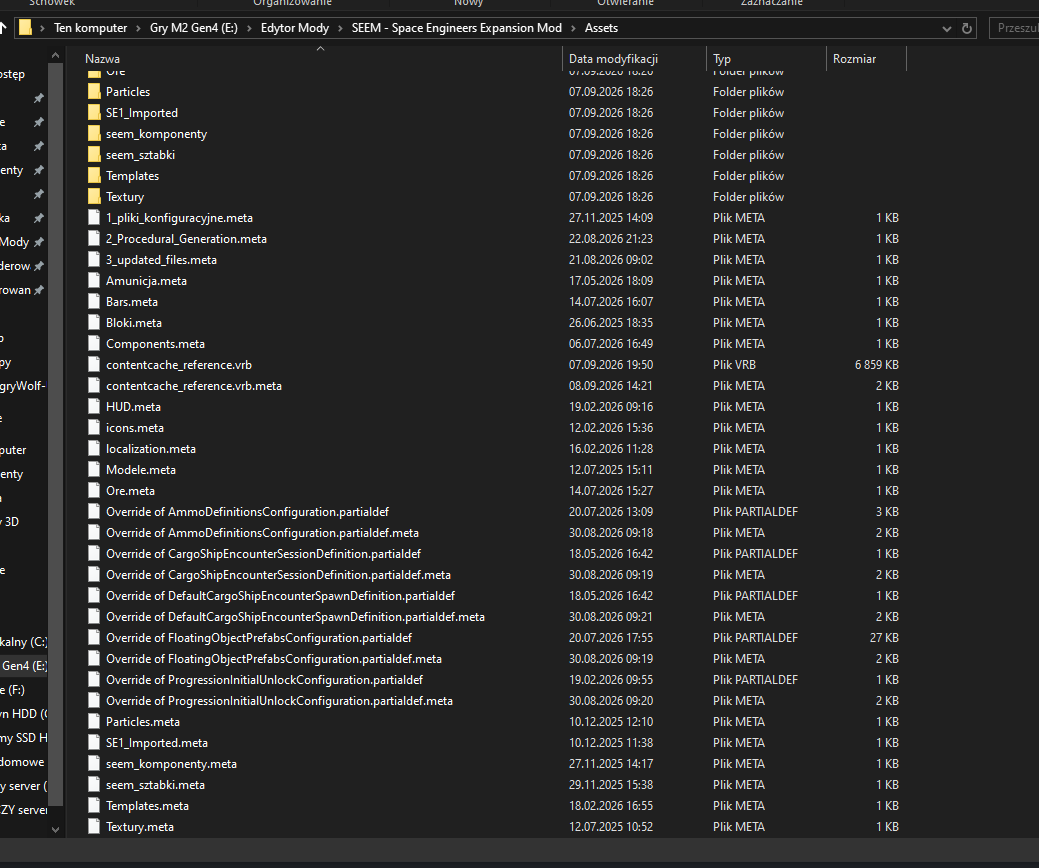This screenshot has height=868, width=1039.
Task: Select Gen4 (E:) drive in navigation pane
Action: point(24,666)
